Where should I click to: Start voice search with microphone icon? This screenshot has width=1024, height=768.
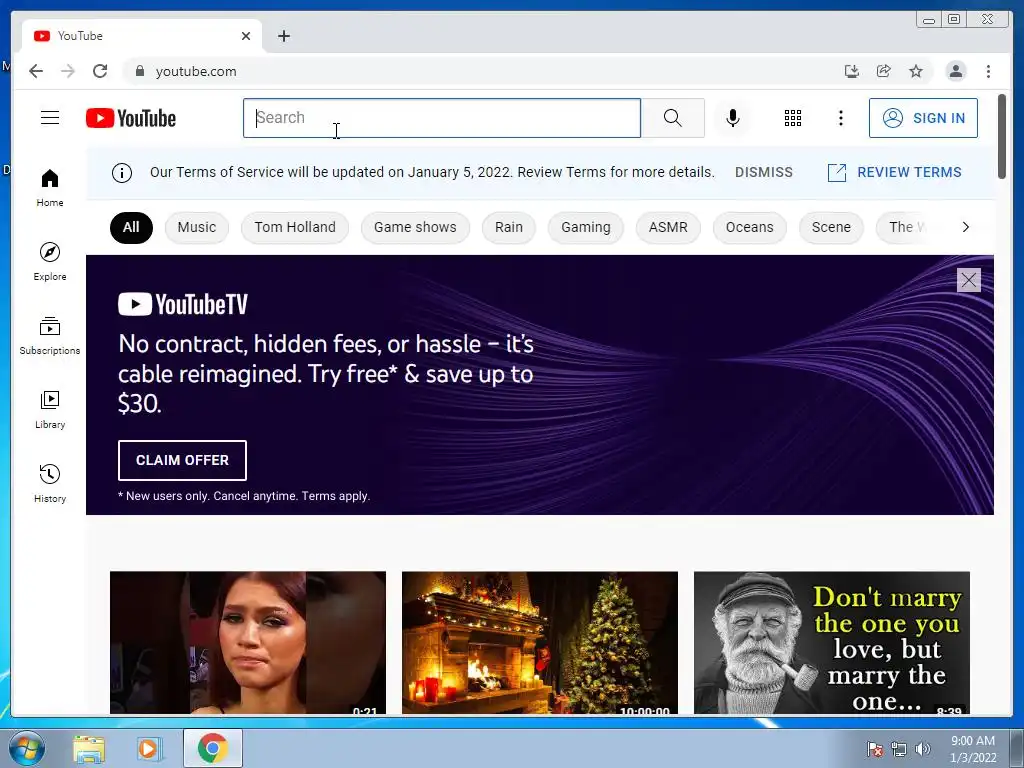(733, 118)
